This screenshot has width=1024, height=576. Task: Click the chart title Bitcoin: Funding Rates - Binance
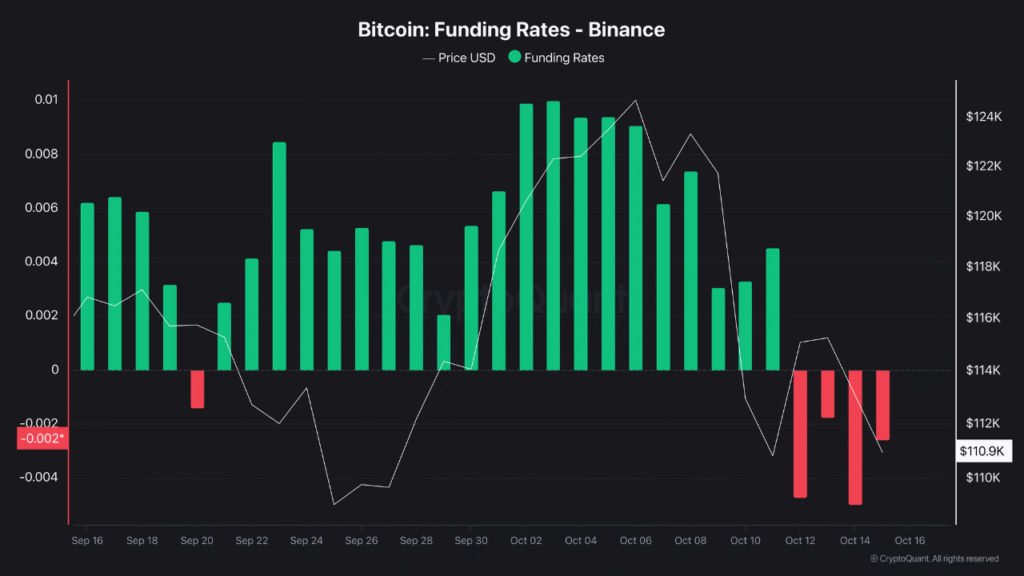[x=511, y=29]
